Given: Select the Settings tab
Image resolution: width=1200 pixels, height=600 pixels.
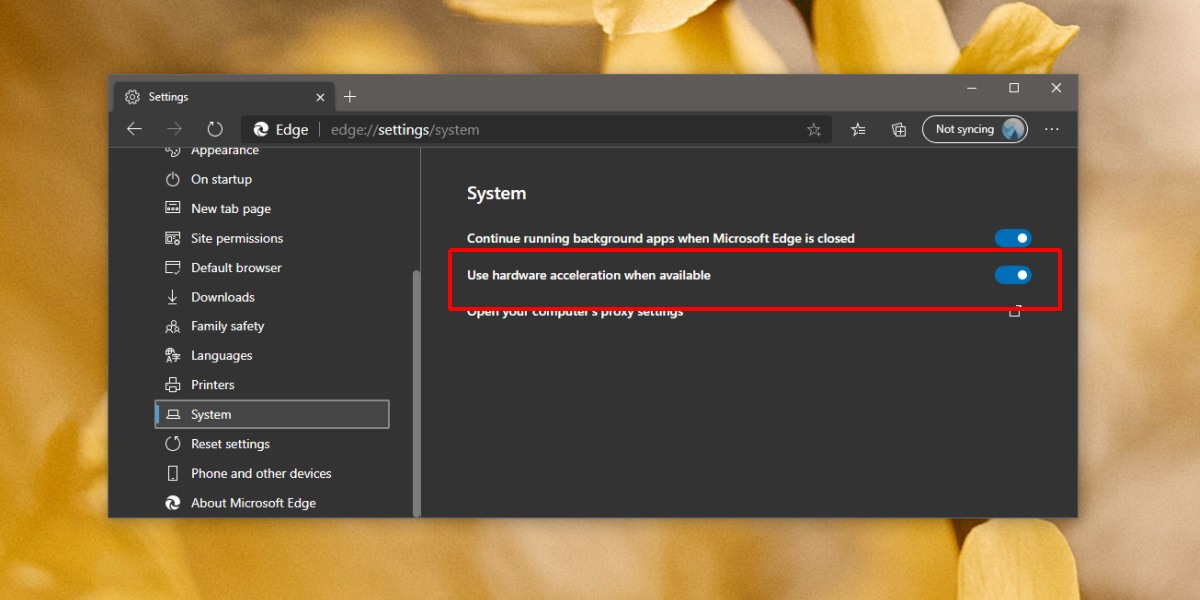Looking at the screenshot, I should pyautogui.click(x=224, y=97).
